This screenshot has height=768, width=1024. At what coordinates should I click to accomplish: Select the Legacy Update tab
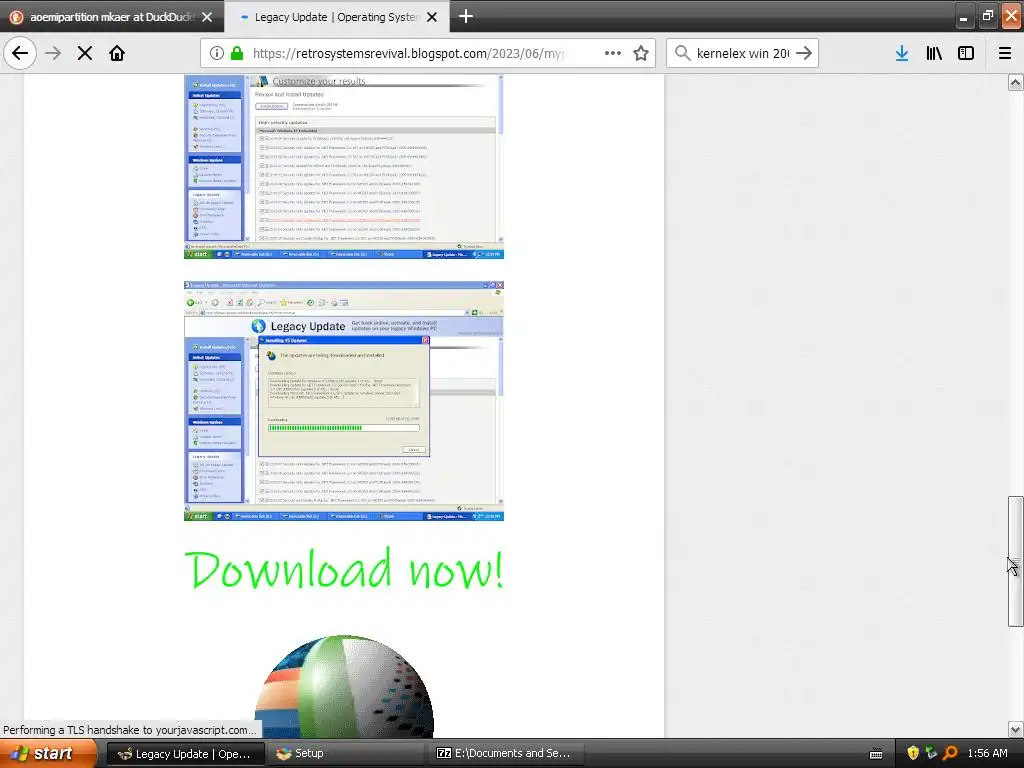coord(336,17)
